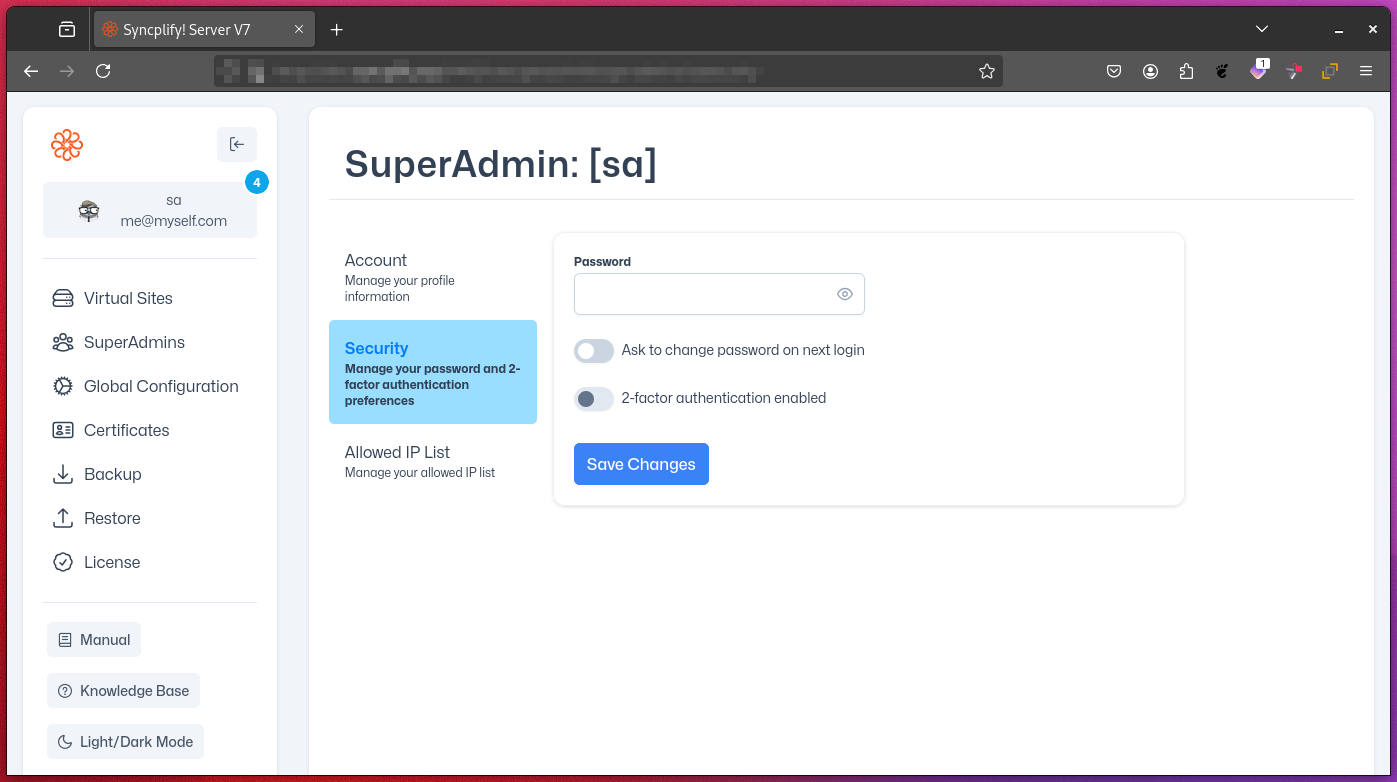Select the Backup download icon
1397x782 pixels.
[62, 474]
